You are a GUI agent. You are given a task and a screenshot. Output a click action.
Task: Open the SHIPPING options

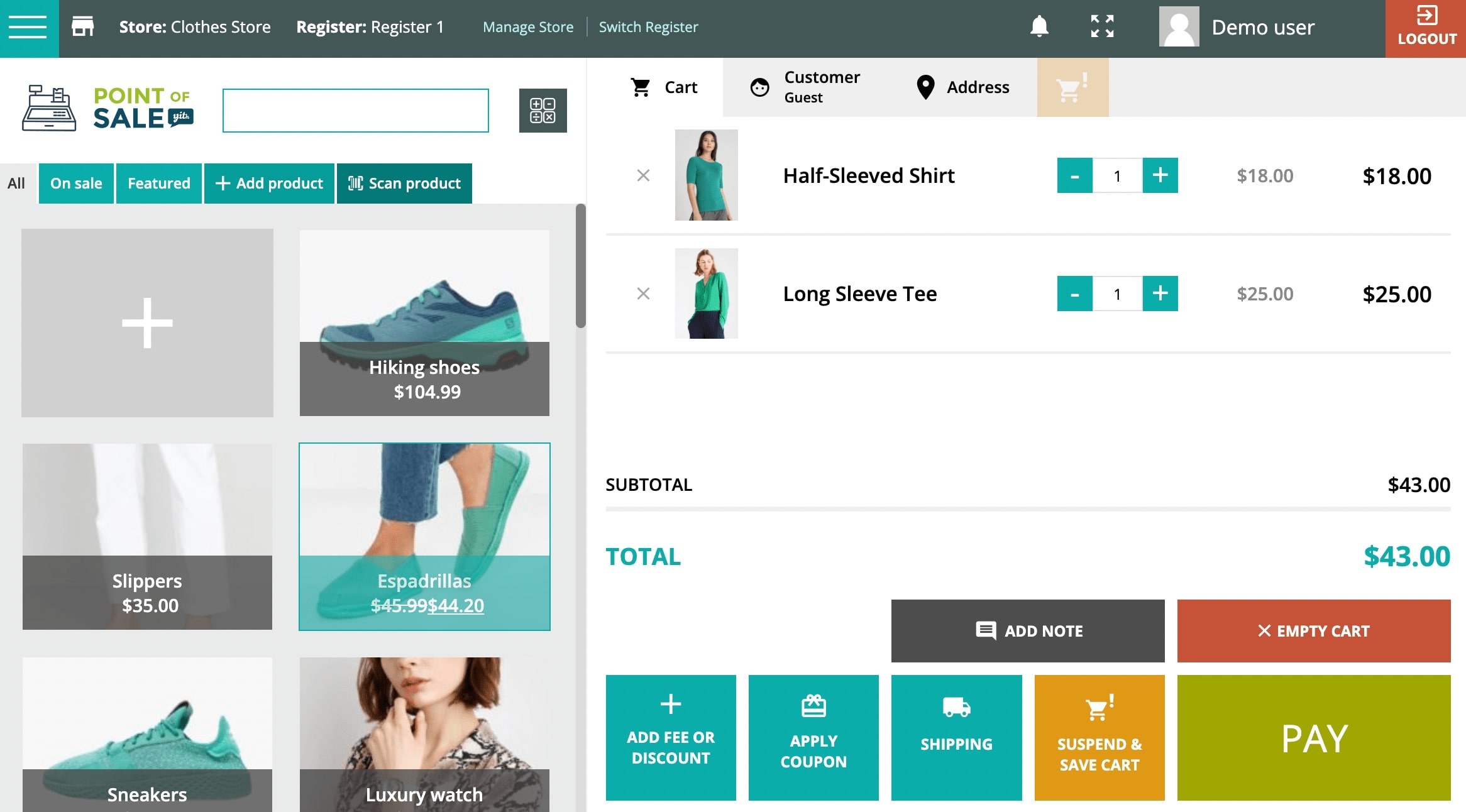pos(956,737)
